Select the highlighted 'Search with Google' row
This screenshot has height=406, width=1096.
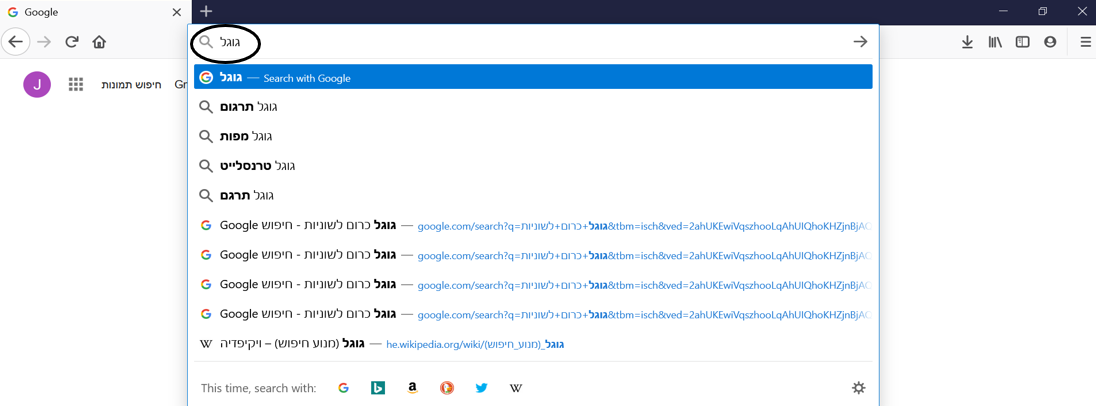click(x=533, y=77)
